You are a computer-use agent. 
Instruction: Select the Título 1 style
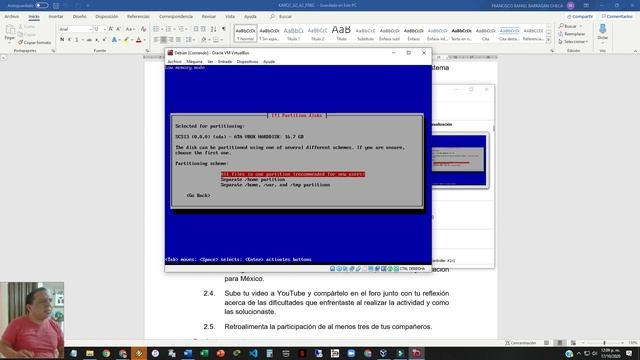[293, 33]
